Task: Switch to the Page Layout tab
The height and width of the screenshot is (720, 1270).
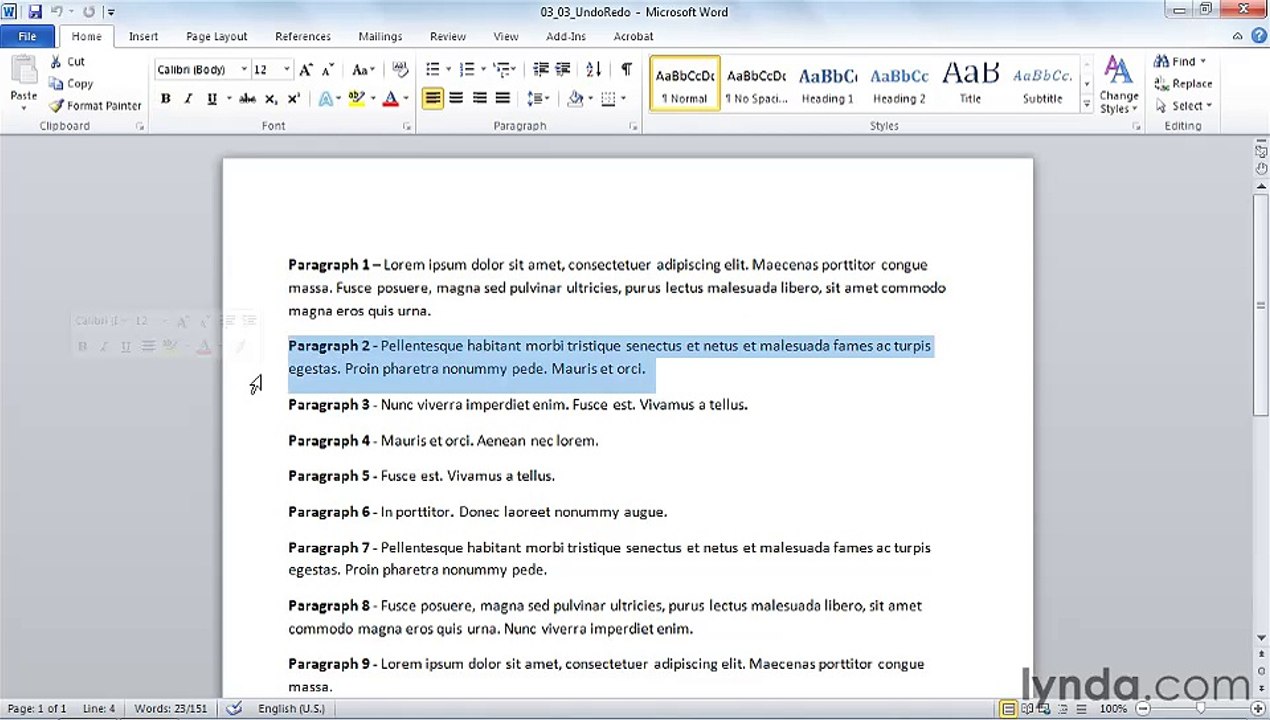Action: [x=216, y=36]
